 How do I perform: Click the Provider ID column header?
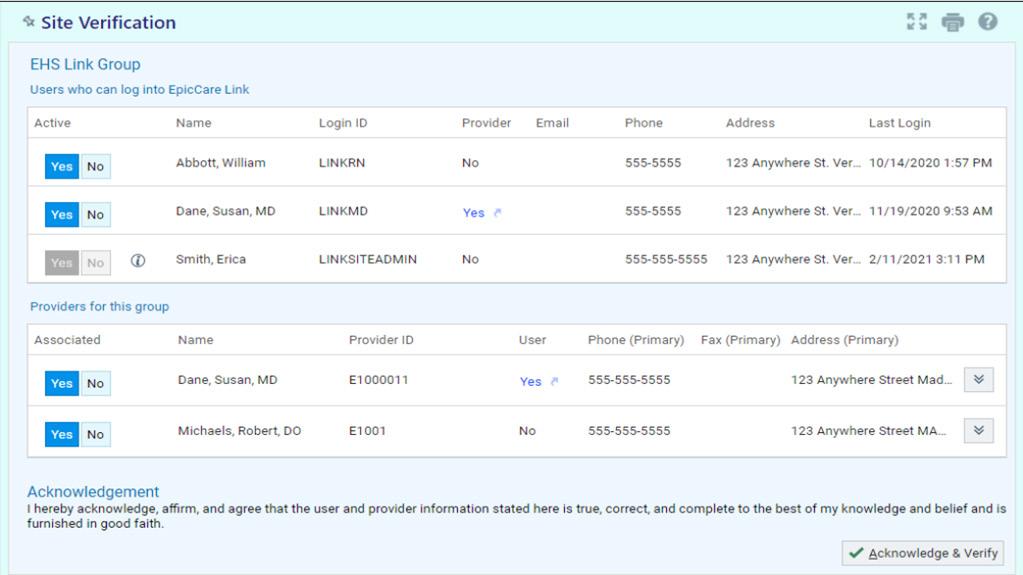point(381,339)
